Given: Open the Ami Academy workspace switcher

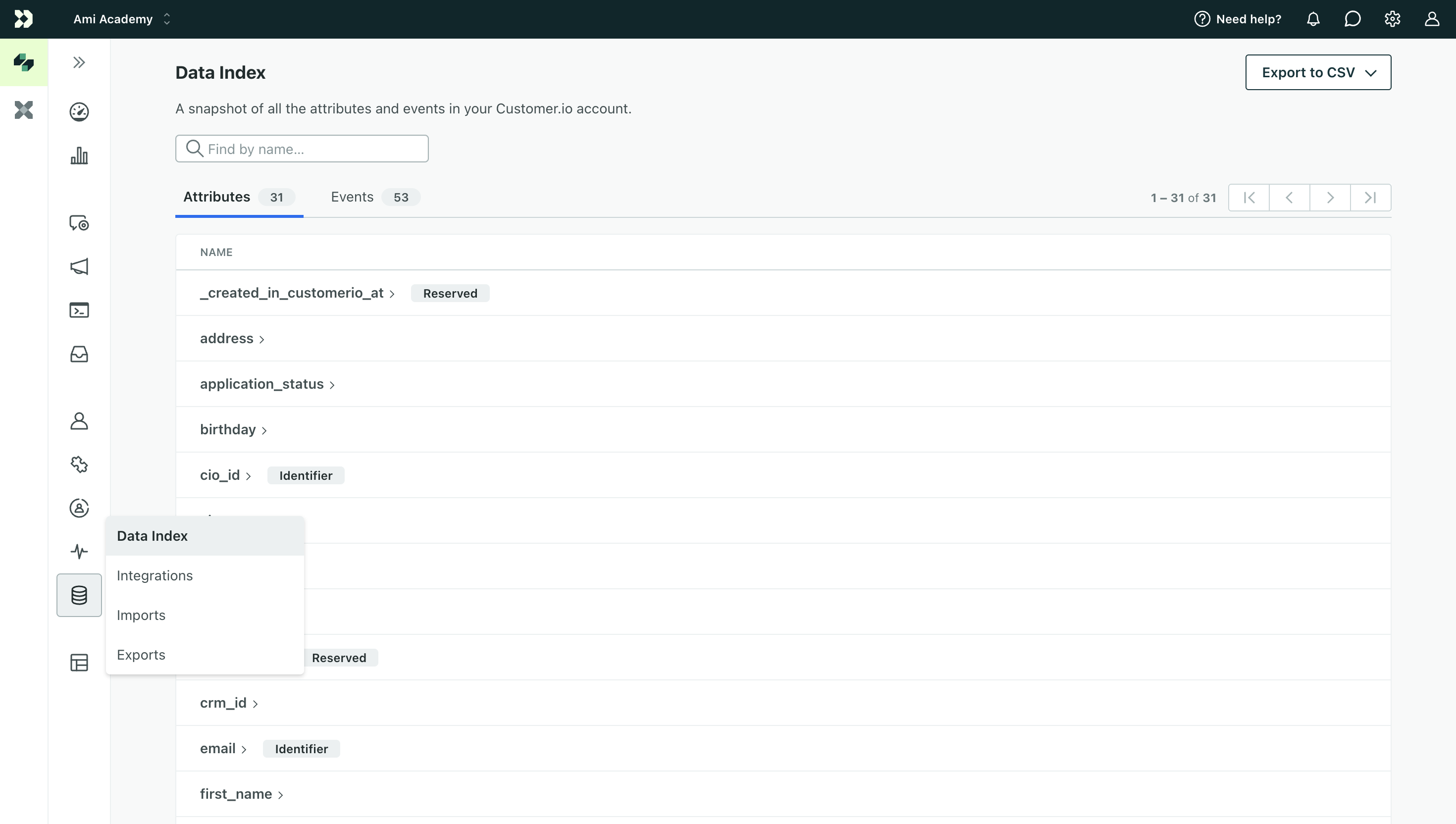Looking at the screenshot, I should tap(122, 19).
